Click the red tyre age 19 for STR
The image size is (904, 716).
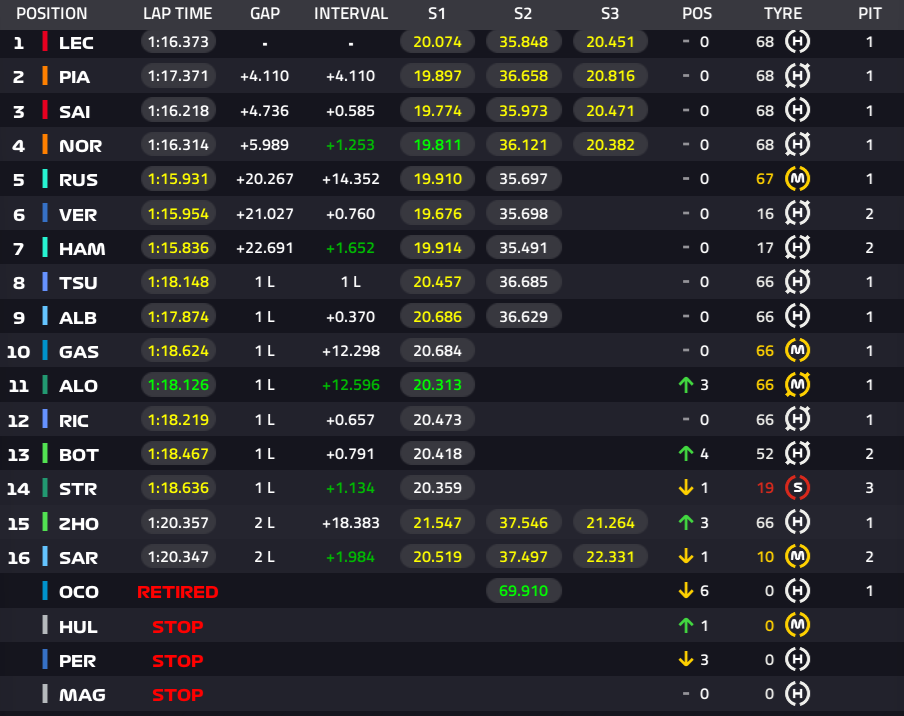765,488
